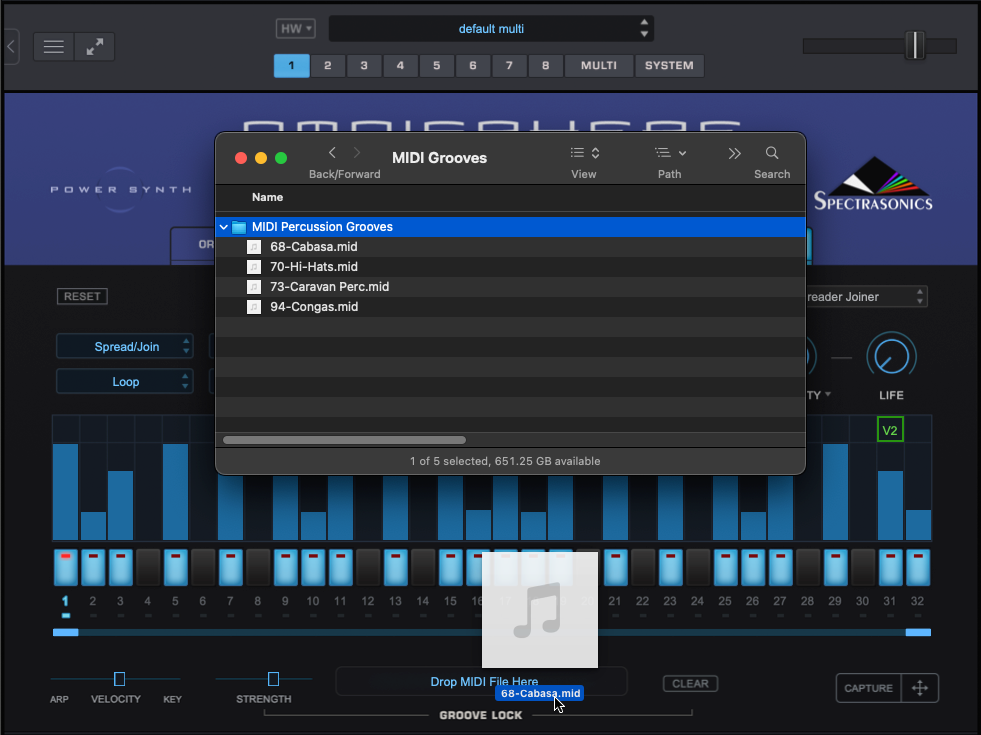Toggle arpeggiator step 6 button
981x735 pixels.
point(203,567)
